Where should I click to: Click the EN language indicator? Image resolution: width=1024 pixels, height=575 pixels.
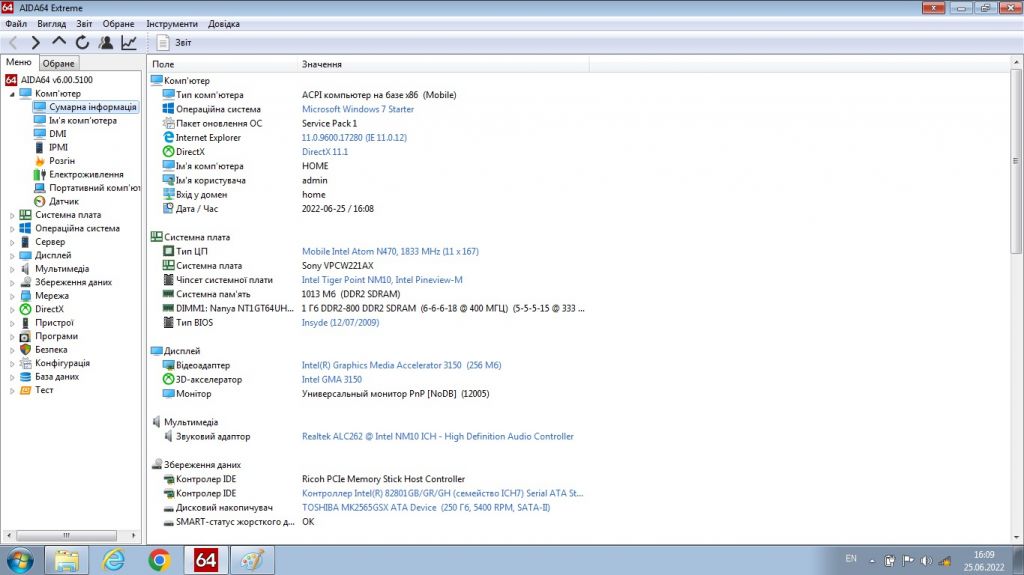851,559
